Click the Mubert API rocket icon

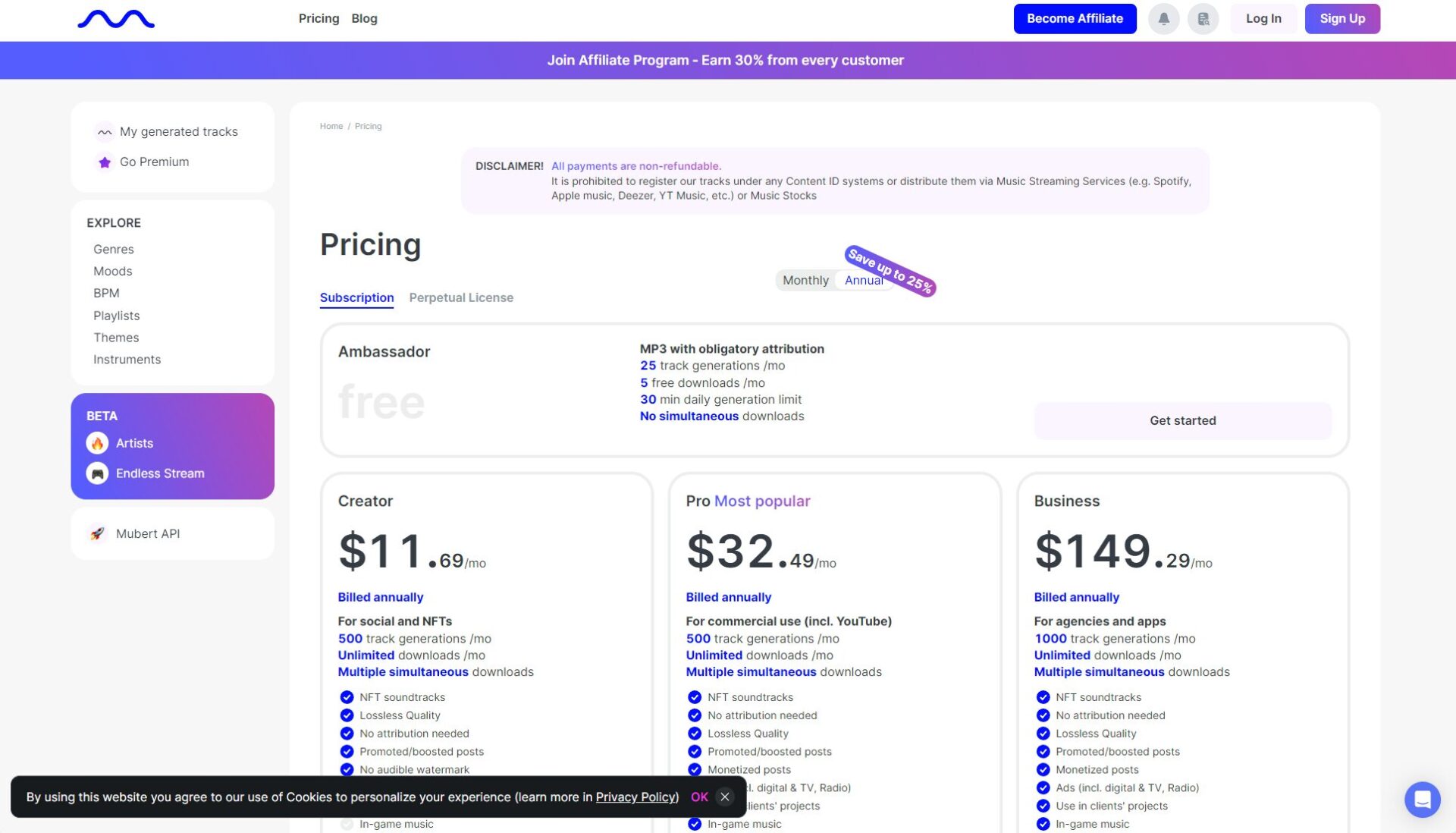point(97,533)
